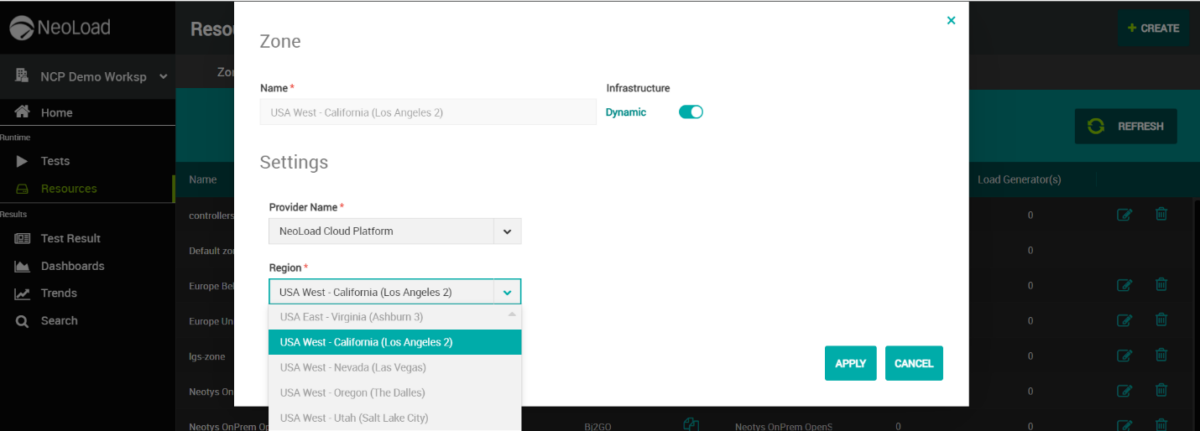Image resolution: width=1200 pixels, height=431 pixels.
Task: Click the REFRESH button
Action: [x=1126, y=126]
